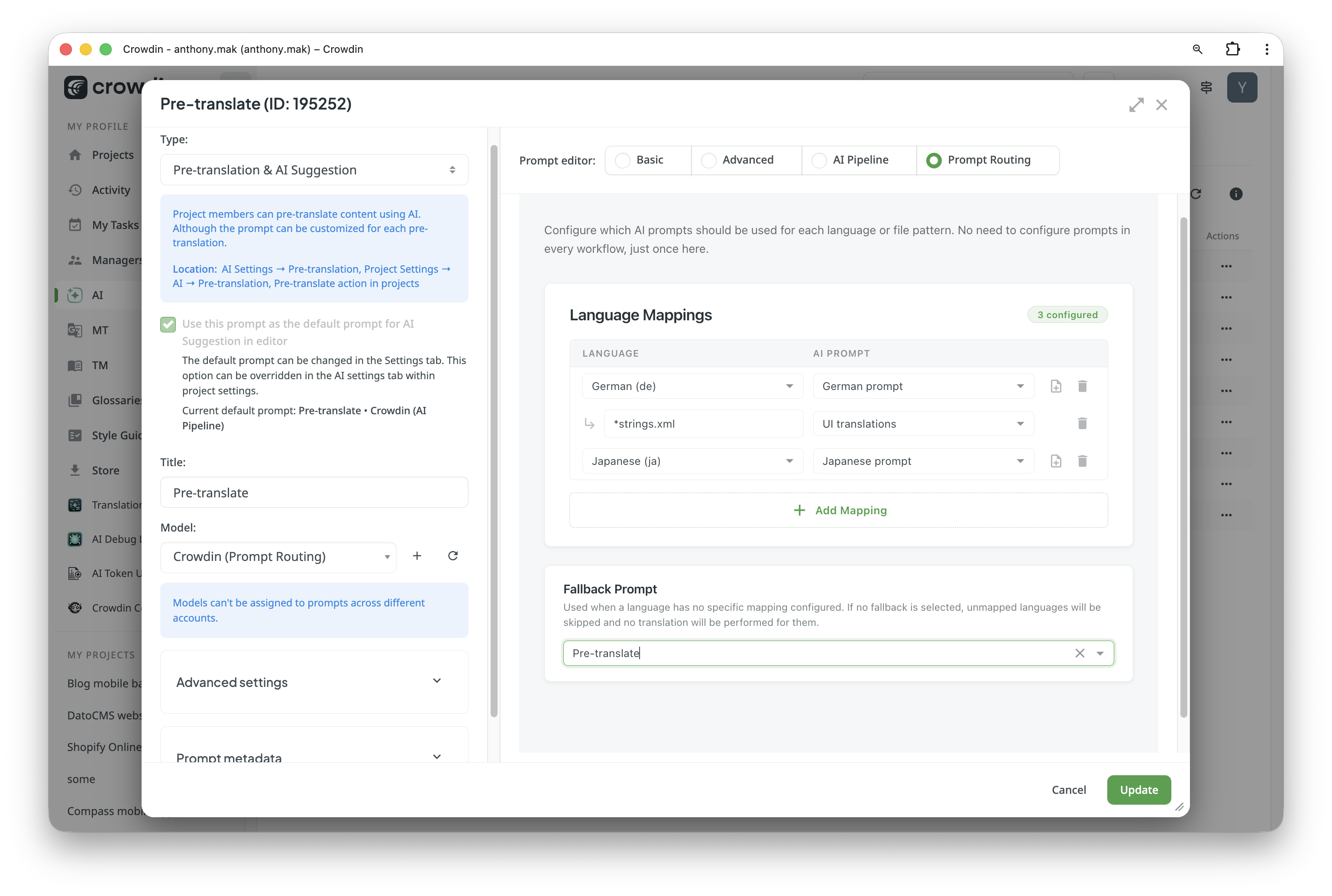Viewport: 1332px width, 896px height.
Task: Delete the German (de) mapping
Action: [1082, 386]
